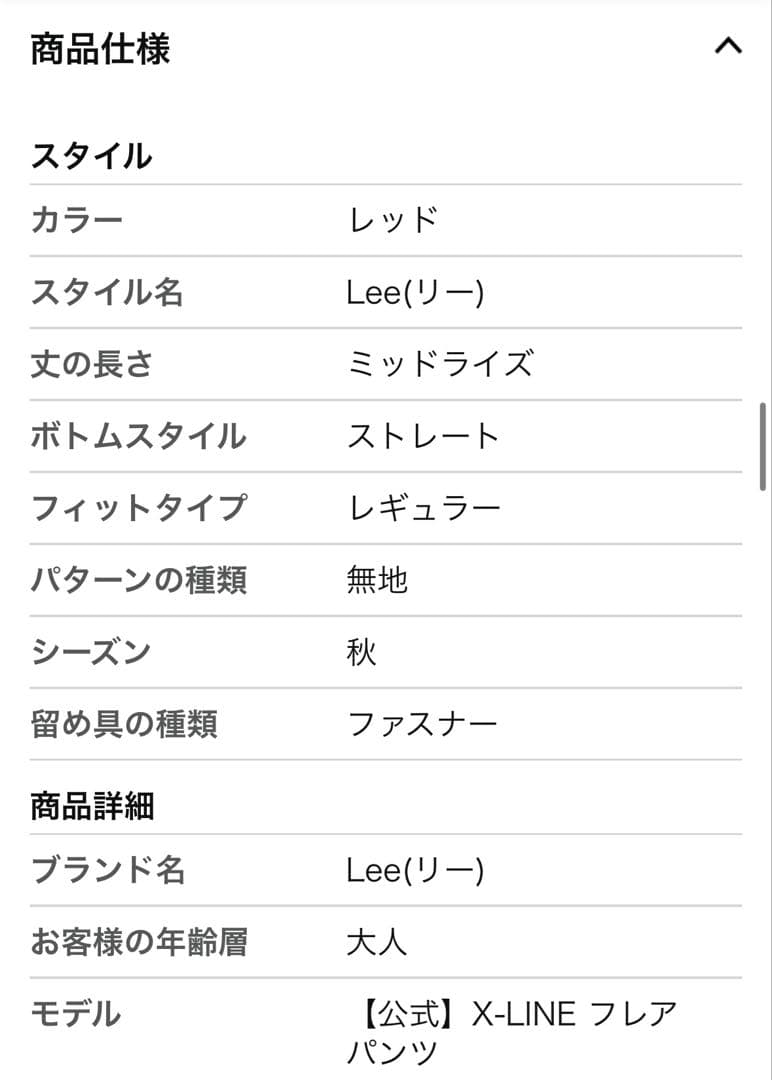Select the レギュラー fit value
Viewport: 772px width, 1080px height.
(x=424, y=508)
